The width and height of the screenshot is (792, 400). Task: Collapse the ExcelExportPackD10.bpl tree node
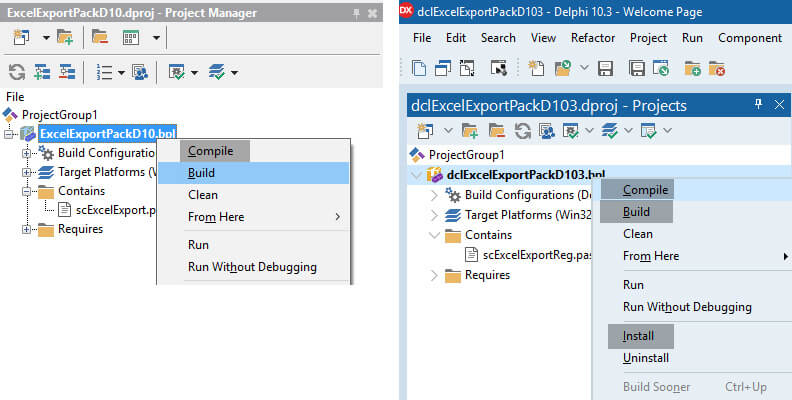click(x=8, y=134)
